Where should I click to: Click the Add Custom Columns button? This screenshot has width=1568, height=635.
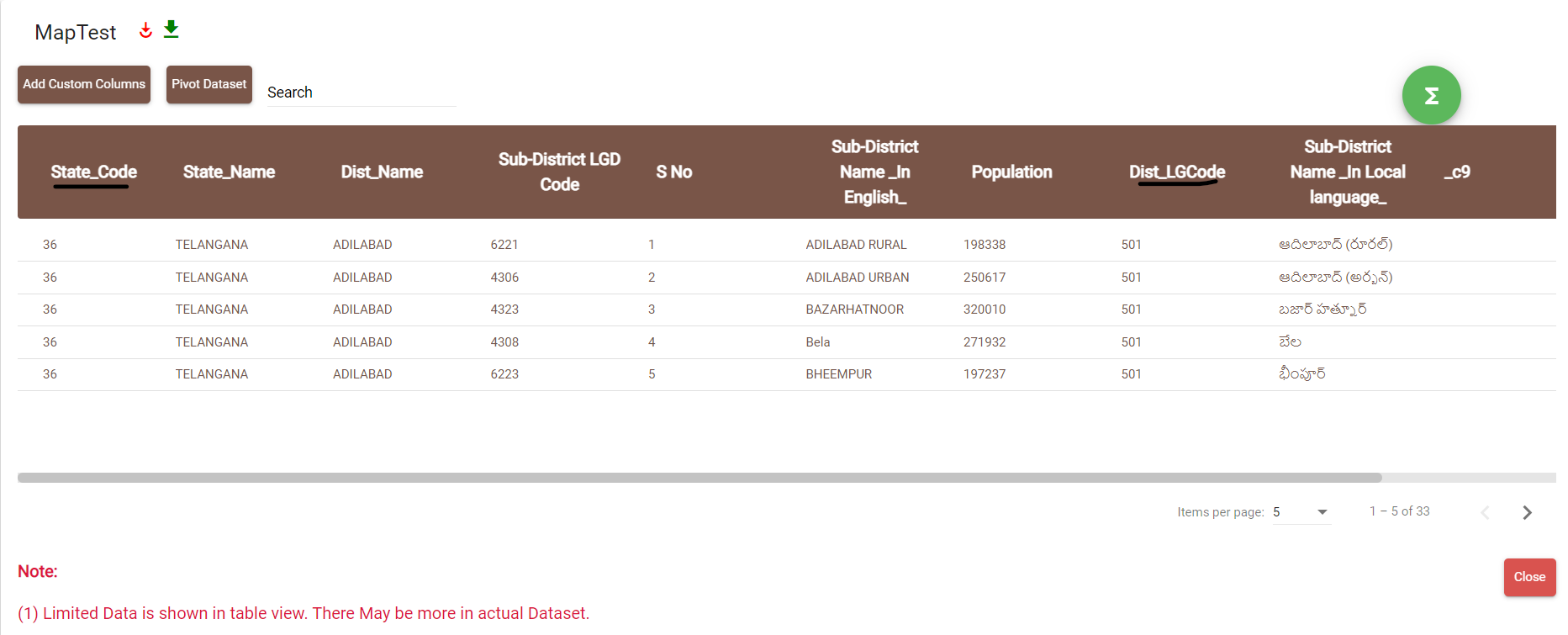(x=84, y=84)
